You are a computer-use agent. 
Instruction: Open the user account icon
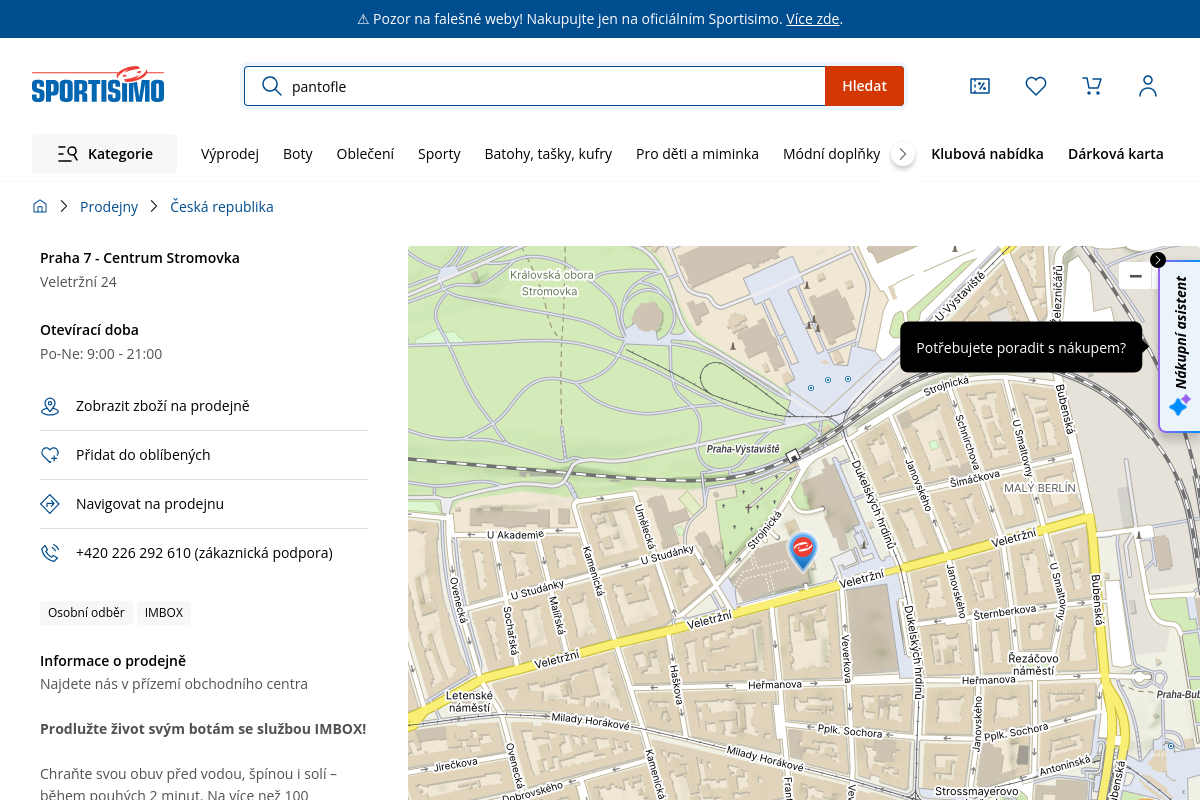pyautogui.click(x=1148, y=86)
